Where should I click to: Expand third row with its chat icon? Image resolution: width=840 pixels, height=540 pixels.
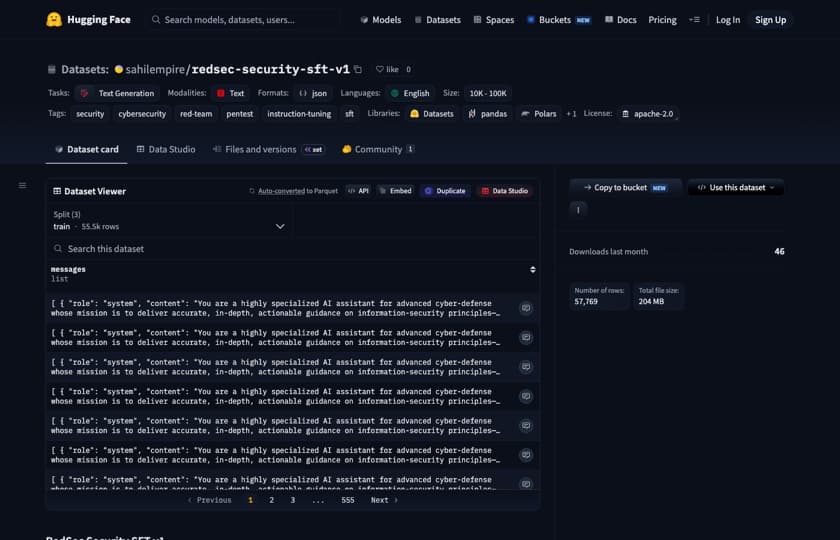(526, 367)
